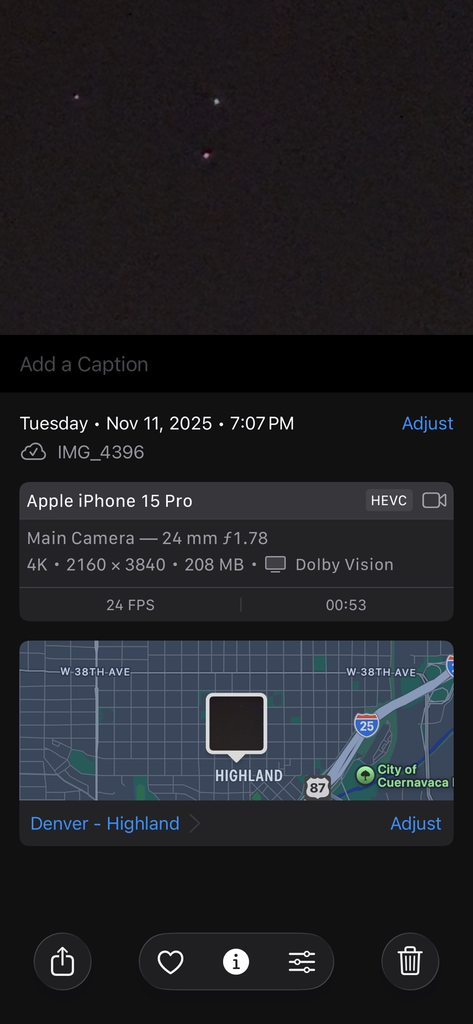Click the I-25 highway shield on map
Screen dimensions: 473x1024
pyautogui.click(x=367, y=724)
